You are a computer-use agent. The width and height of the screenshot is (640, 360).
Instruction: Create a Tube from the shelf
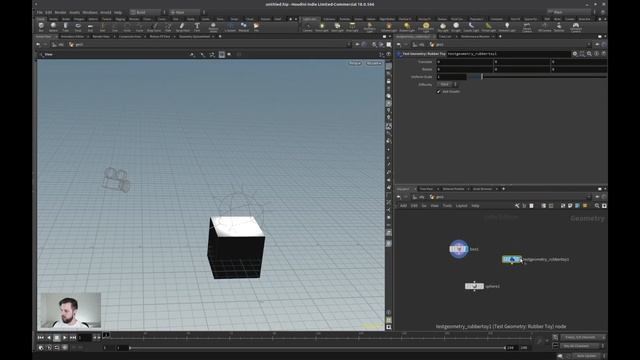click(x=65, y=27)
